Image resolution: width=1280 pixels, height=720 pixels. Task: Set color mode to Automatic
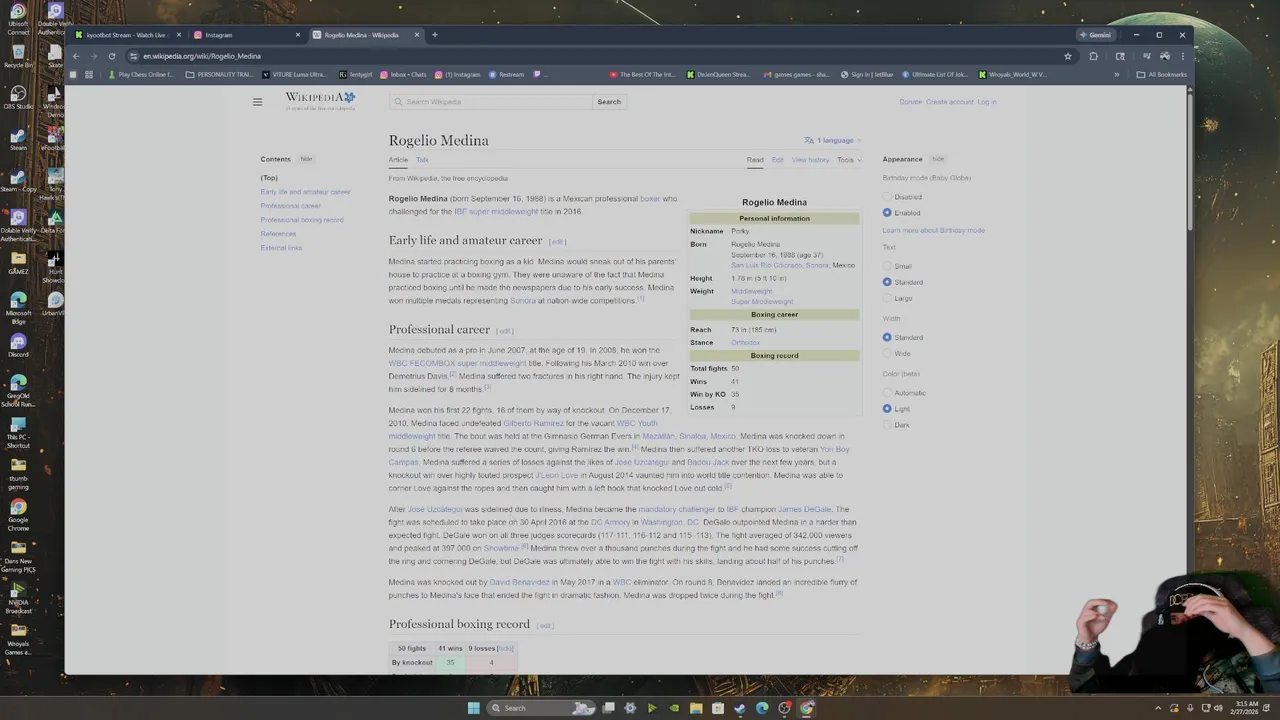[887, 393]
